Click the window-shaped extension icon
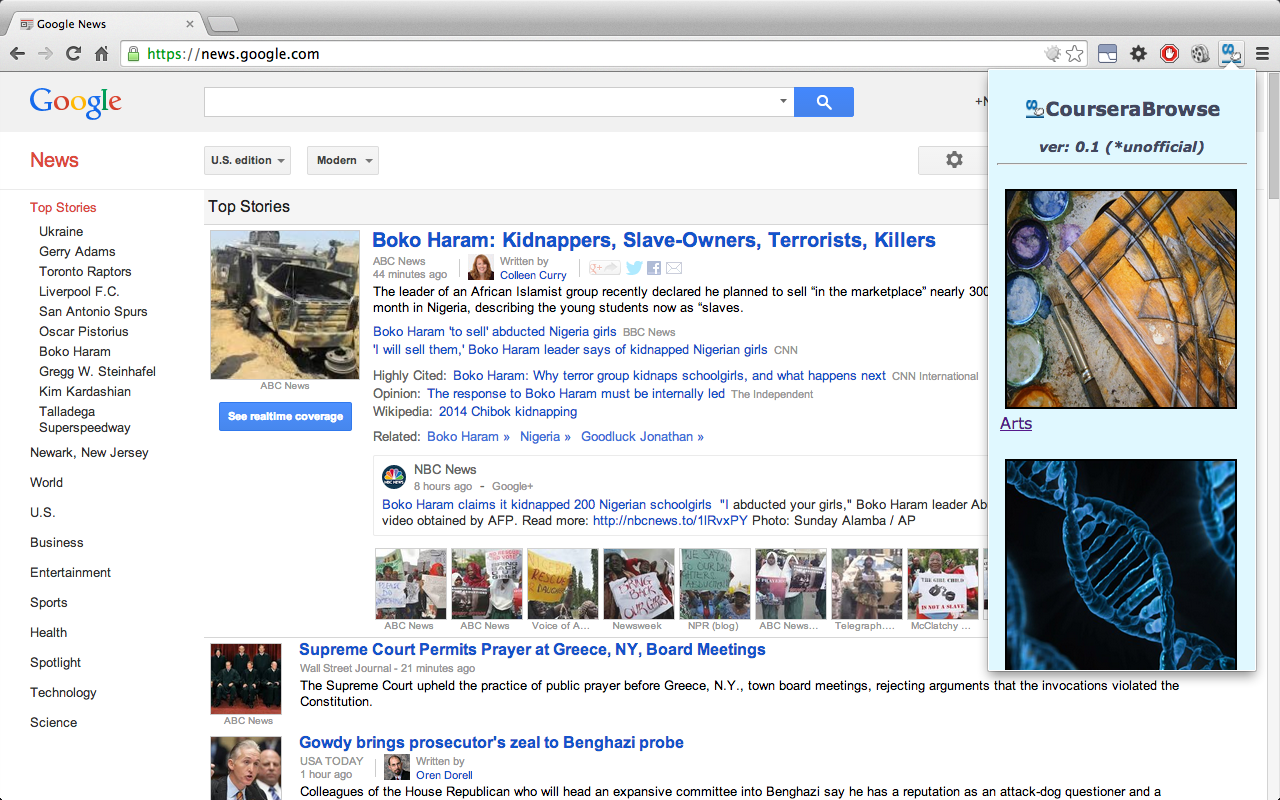Screen dimensions: 1280x800 tap(1107, 54)
